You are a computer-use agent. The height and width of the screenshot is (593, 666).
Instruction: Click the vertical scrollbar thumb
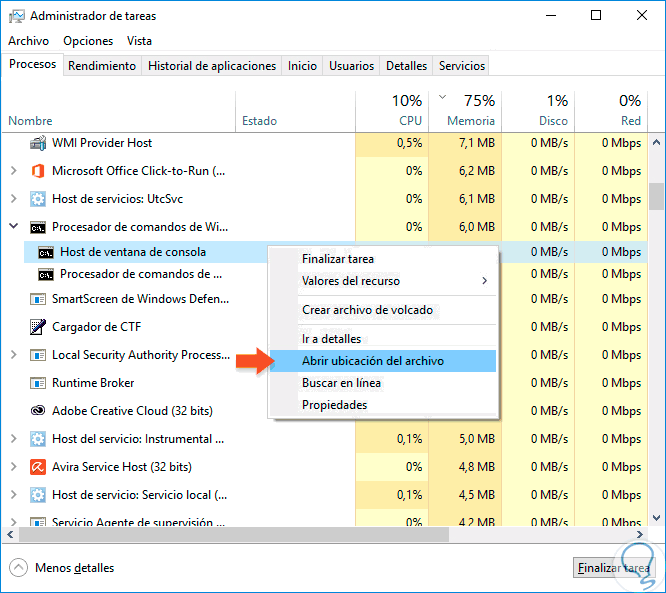(x=656, y=193)
